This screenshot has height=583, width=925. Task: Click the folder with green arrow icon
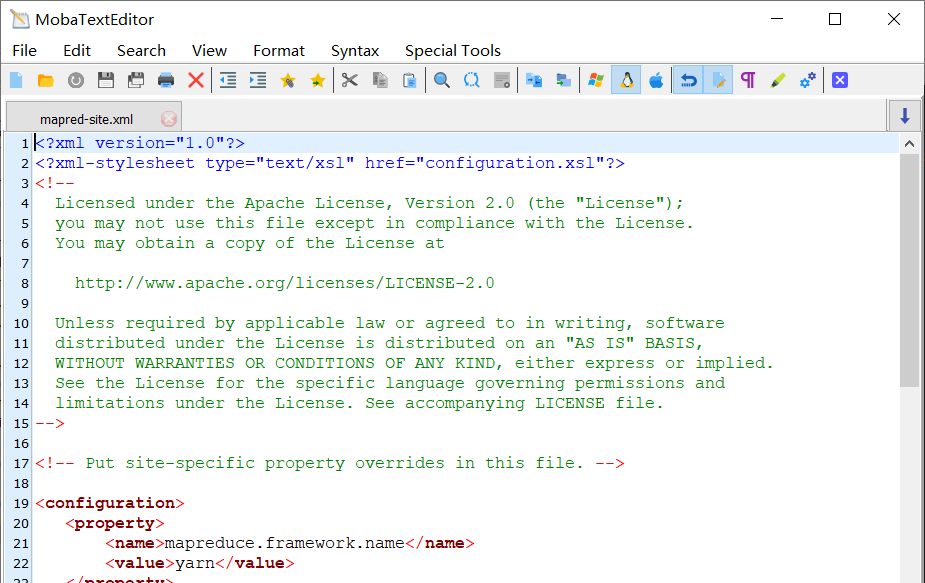[x=564, y=80]
